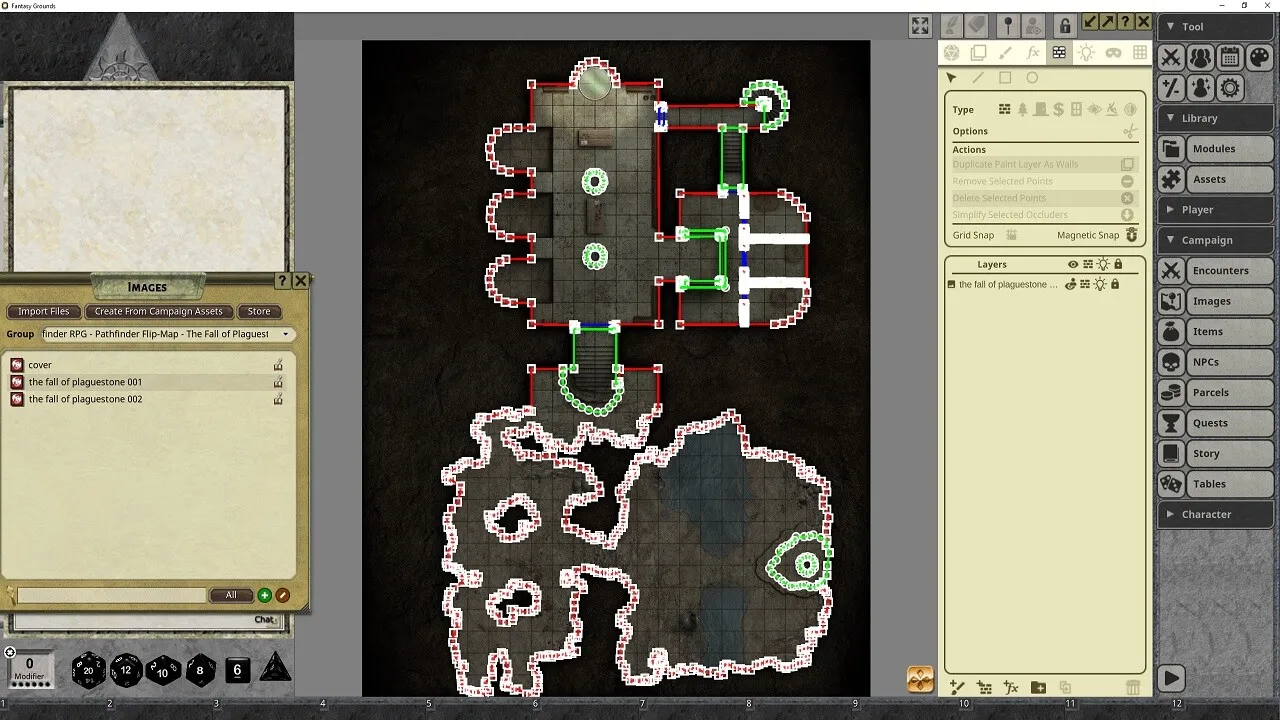Open the grid settings tab
1280x720 pixels.
tap(1138, 53)
